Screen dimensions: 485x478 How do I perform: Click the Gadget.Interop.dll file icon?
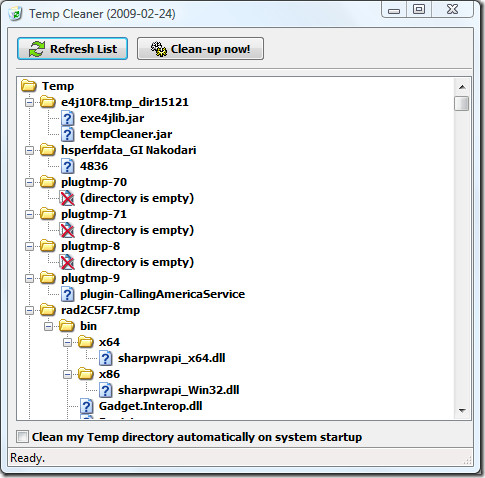point(86,406)
